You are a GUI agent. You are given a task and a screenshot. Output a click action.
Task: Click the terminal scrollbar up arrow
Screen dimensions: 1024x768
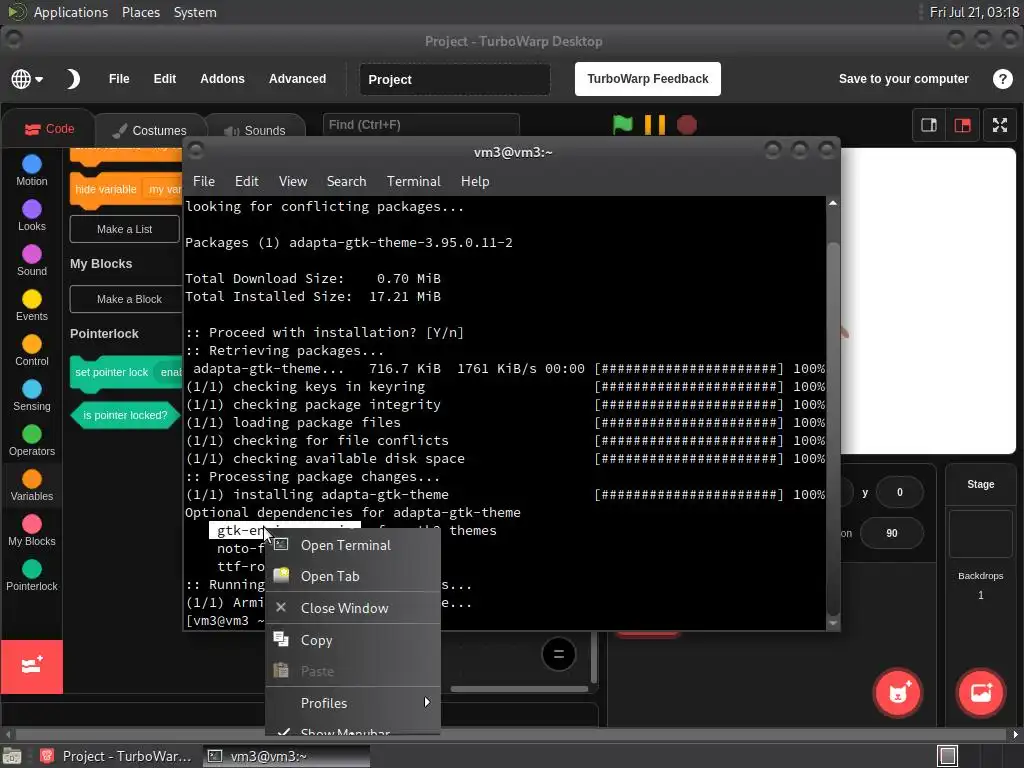click(x=833, y=204)
